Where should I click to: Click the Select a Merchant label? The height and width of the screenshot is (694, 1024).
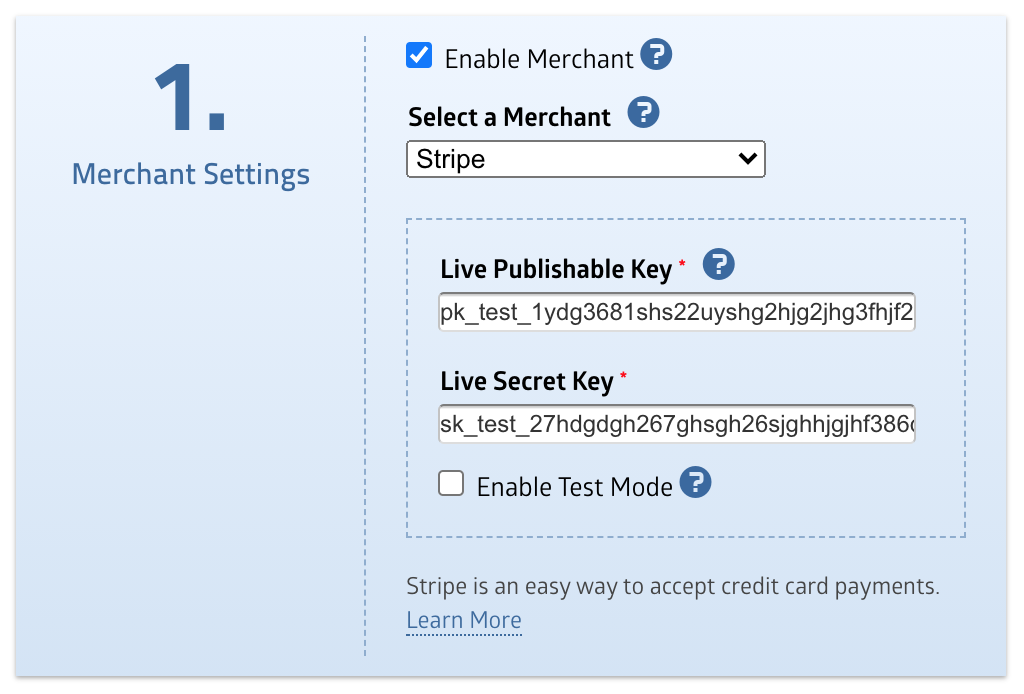click(509, 117)
